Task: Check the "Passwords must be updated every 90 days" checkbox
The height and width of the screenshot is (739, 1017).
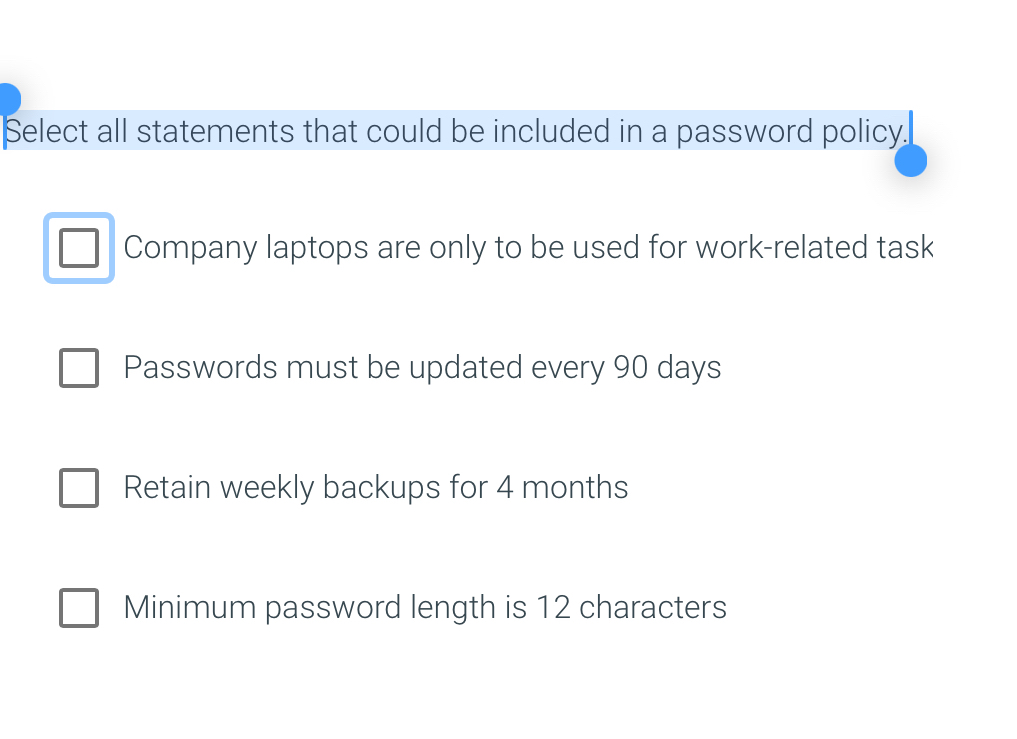Action: coord(79,368)
